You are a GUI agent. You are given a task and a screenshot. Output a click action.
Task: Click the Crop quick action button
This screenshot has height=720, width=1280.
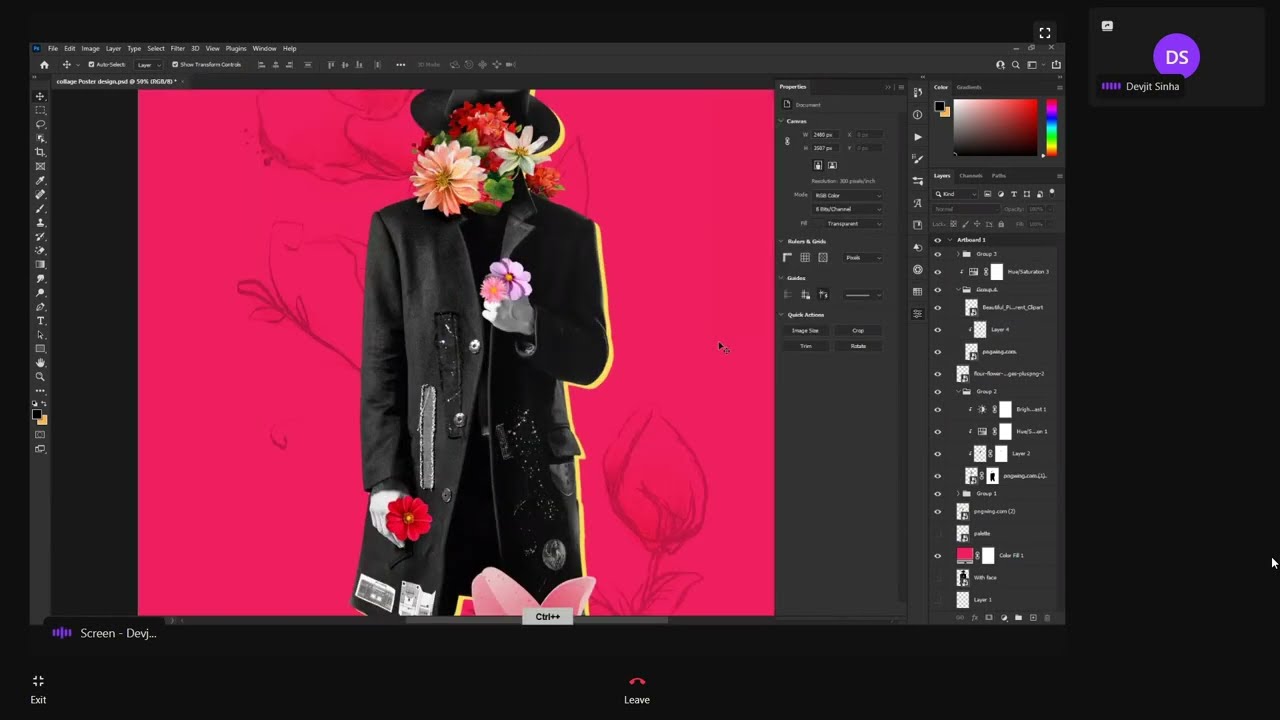point(858,330)
